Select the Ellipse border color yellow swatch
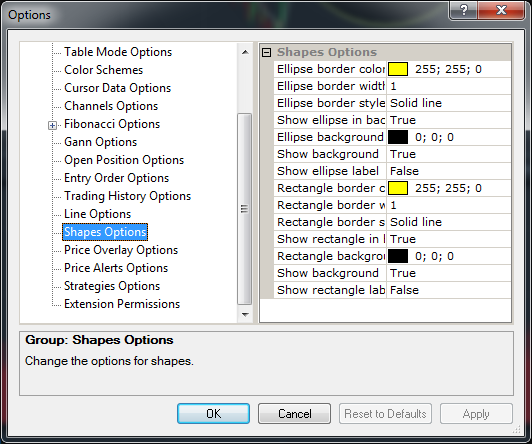Viewport: 532px width, 444px height. [x=398, y=69]
